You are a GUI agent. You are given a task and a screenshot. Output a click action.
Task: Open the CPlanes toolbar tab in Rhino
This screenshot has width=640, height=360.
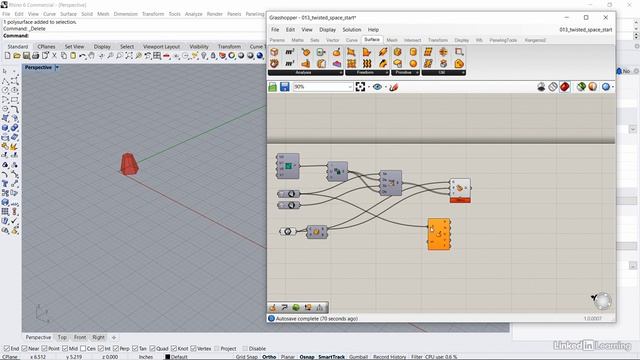pyautogui.click(x=46, y=47)
